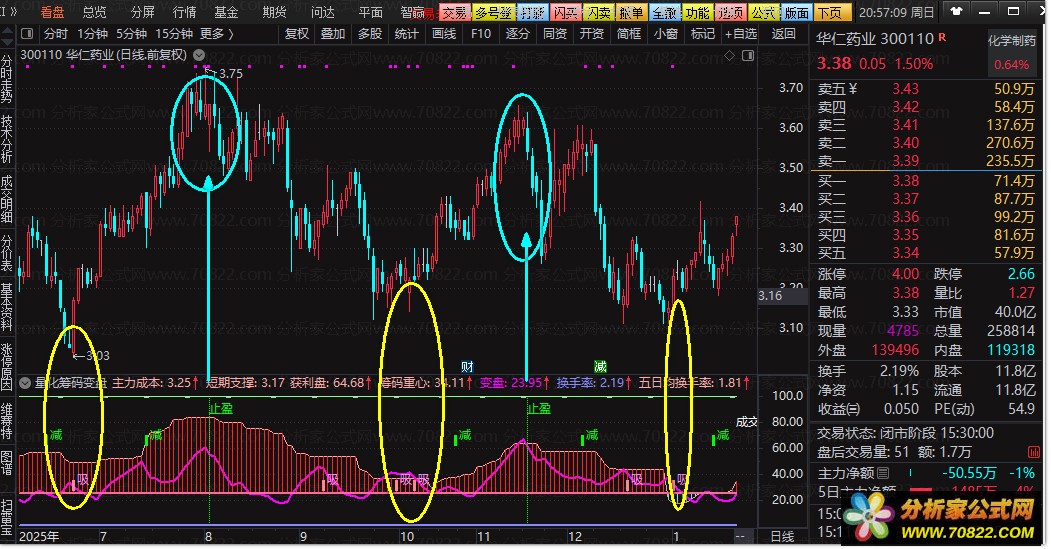Screen dimensions: 1051x549
Task: Click +自选 to add to watchlist
Action: (741, 34)
